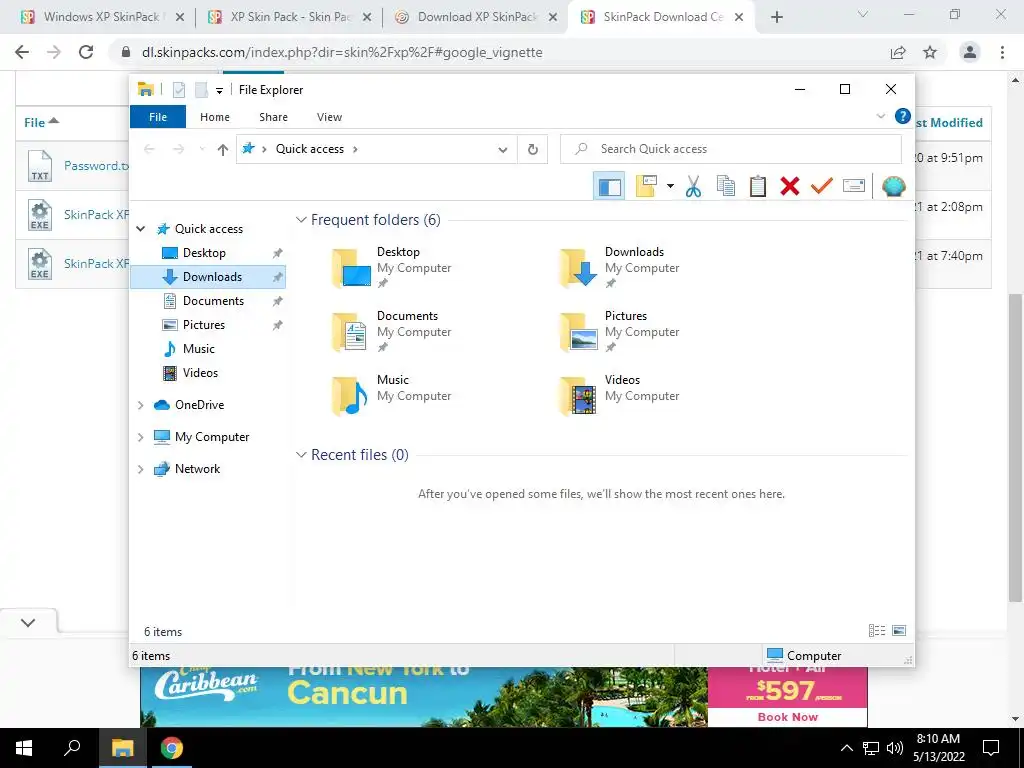Switch to the Download XP SkinPack tab

tap(477, 17)
